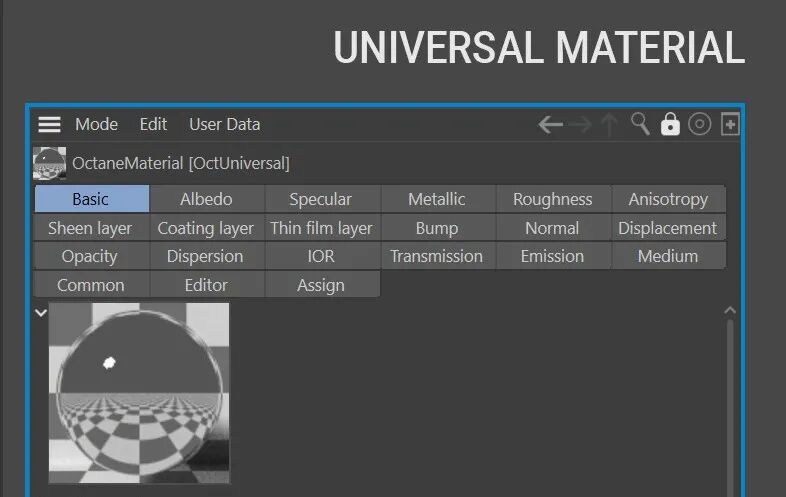Click the OctaneMaterial [OctUniversal] name
The height and width of the screenshot is (497, 786).
[x=181, y=163]
